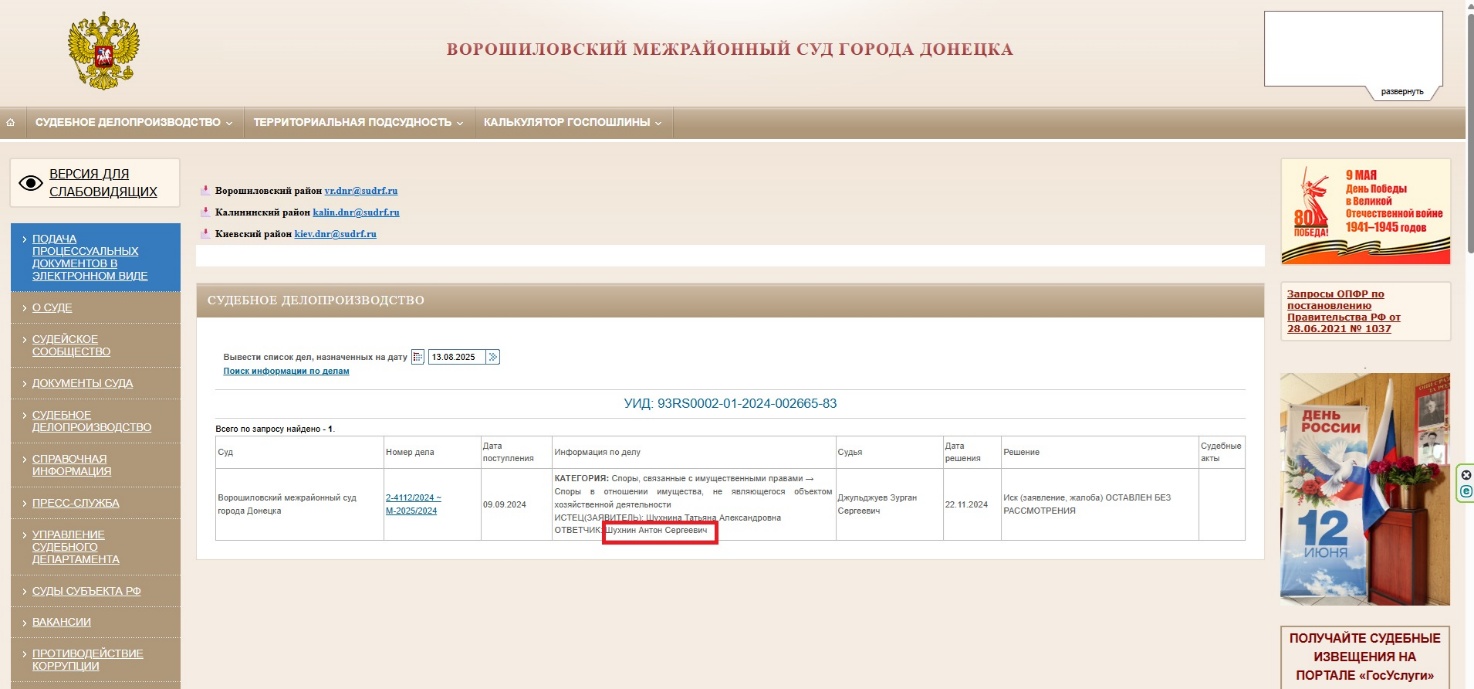Viewport: 1474px width, 689px height.
Task: Open О суде in the left sidebar
Action: click(52, 308)
